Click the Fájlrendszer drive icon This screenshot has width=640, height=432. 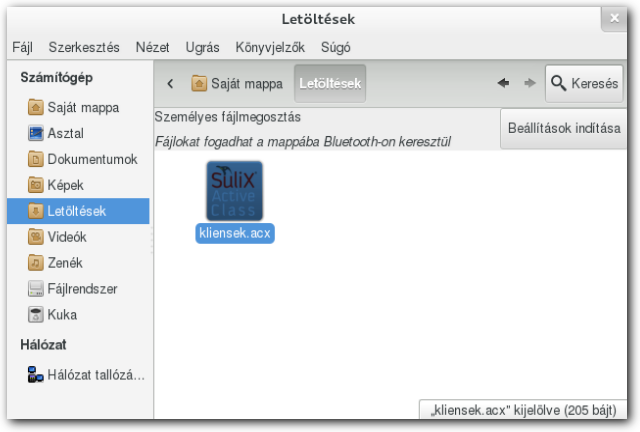click(36, 289)
